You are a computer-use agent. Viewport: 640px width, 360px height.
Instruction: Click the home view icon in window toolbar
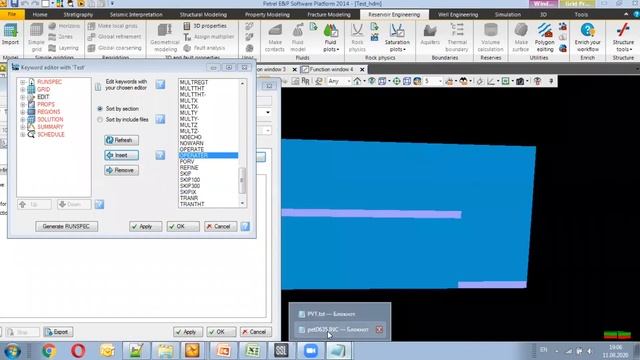tap(357, 81)
